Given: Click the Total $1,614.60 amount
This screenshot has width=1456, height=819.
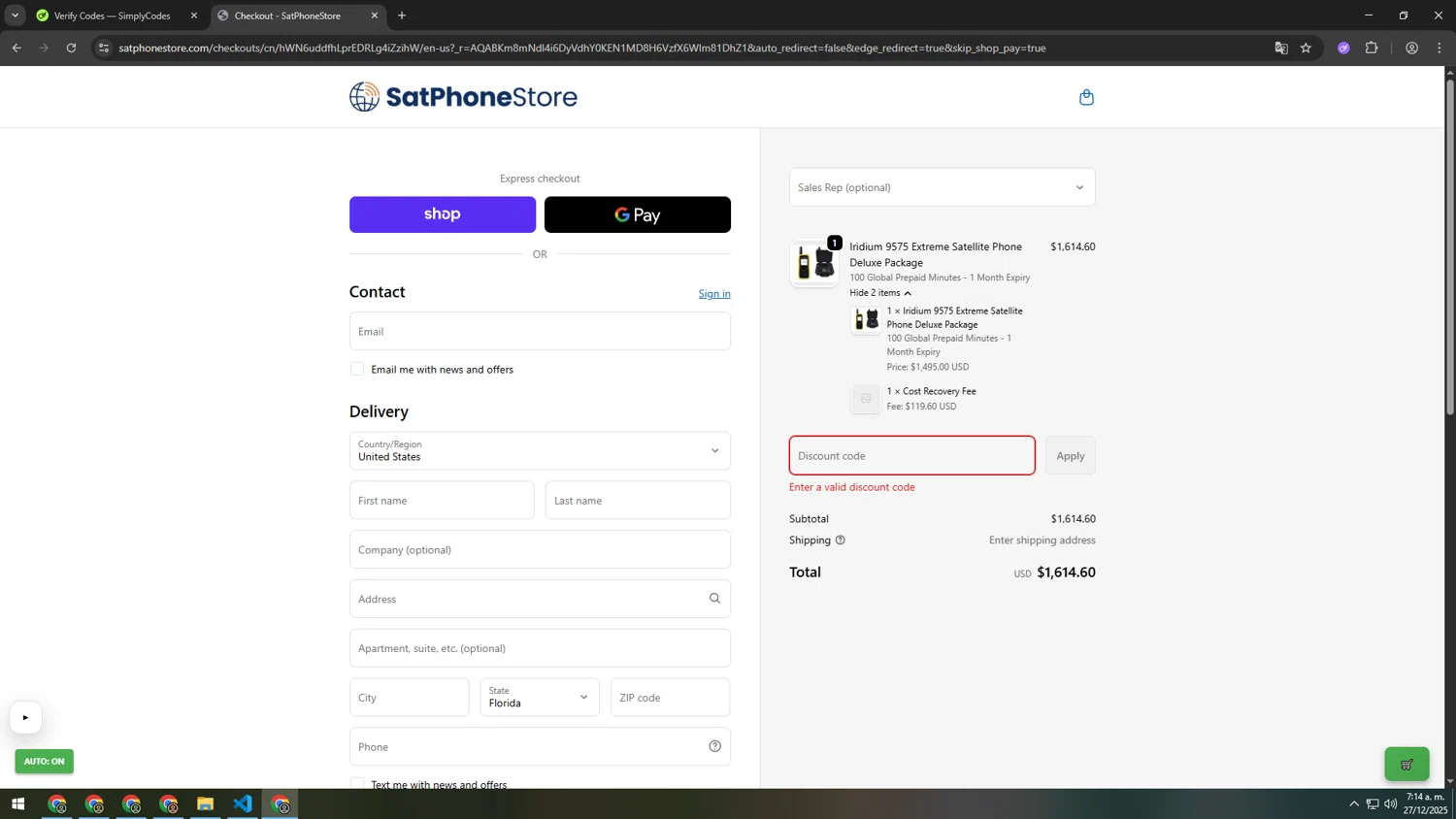Looking at the screenshot, I should pos(1066,573).
